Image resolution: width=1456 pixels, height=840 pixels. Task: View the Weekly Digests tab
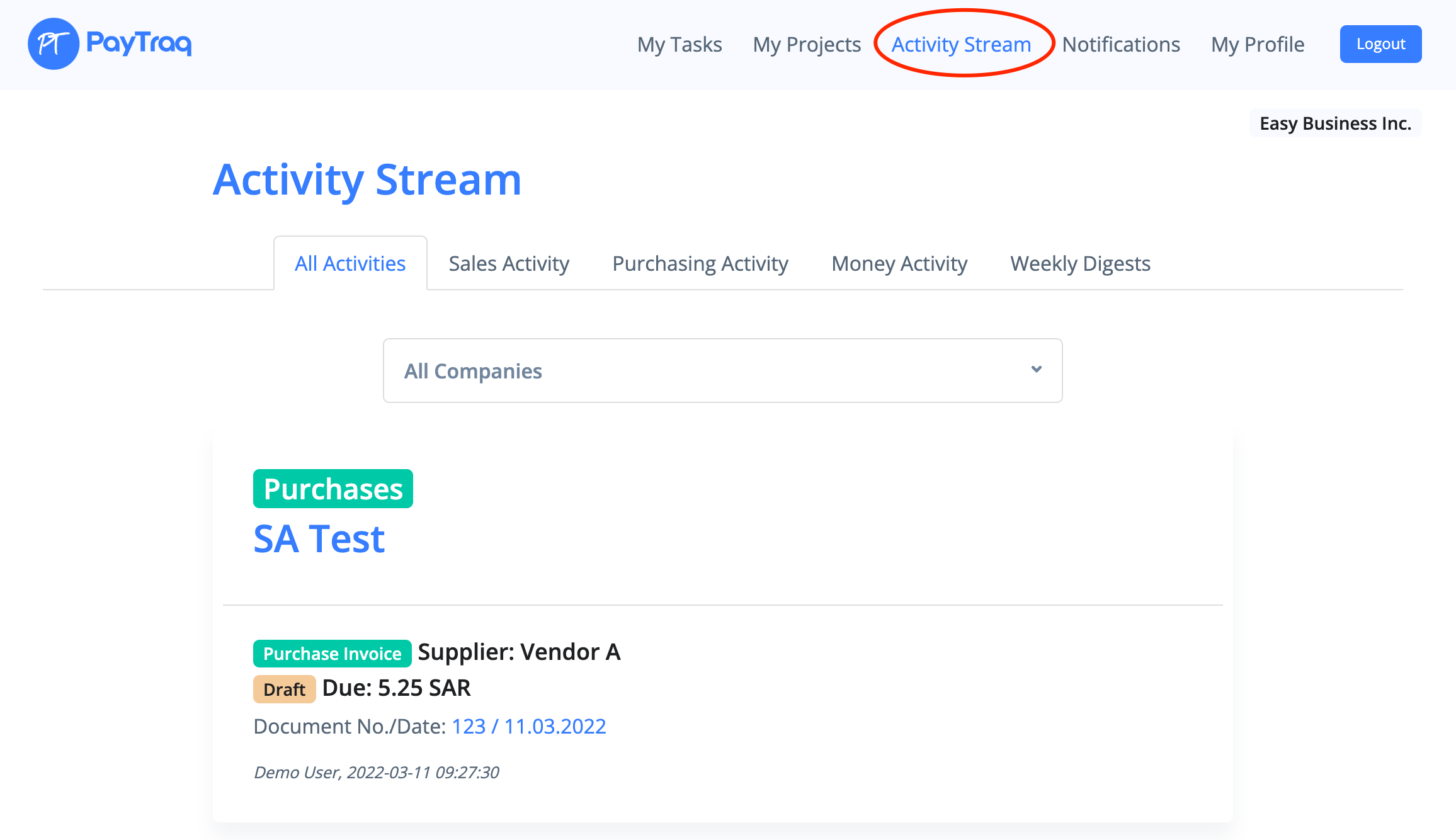[1080, 264]
